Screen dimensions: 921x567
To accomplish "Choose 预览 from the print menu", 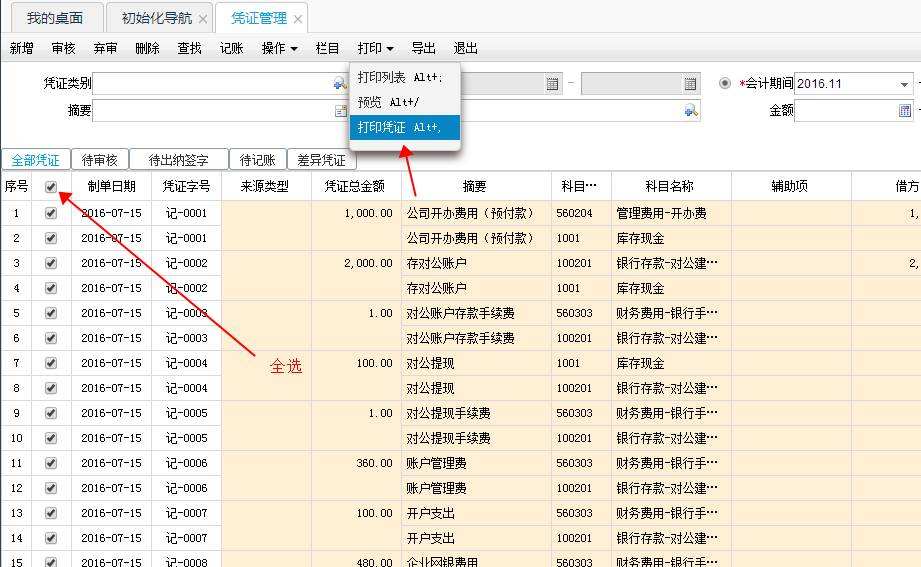I will (405, 102).
